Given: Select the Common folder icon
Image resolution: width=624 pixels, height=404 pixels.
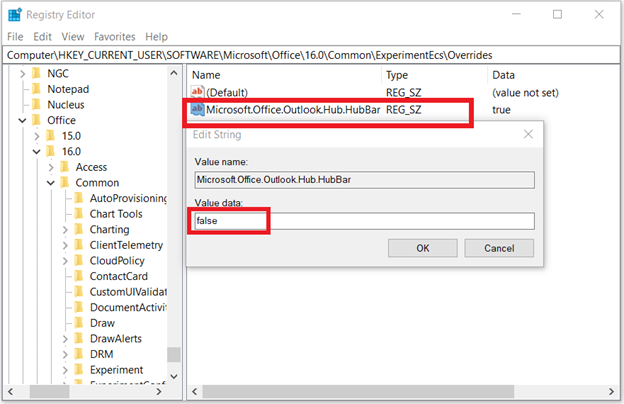Looking at the screenshot, I should tap(65, 182).
